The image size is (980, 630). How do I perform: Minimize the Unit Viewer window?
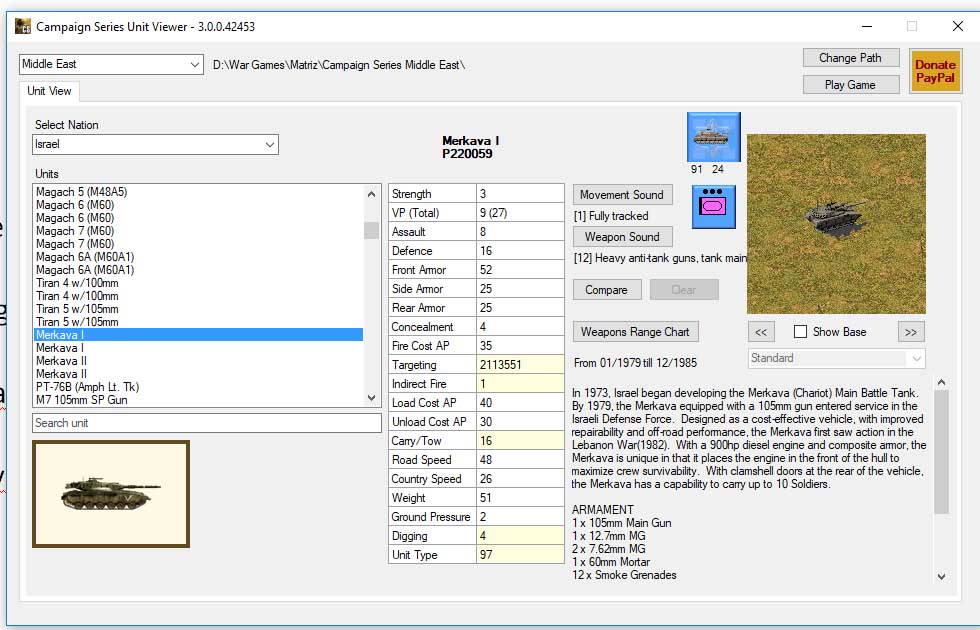867,26
